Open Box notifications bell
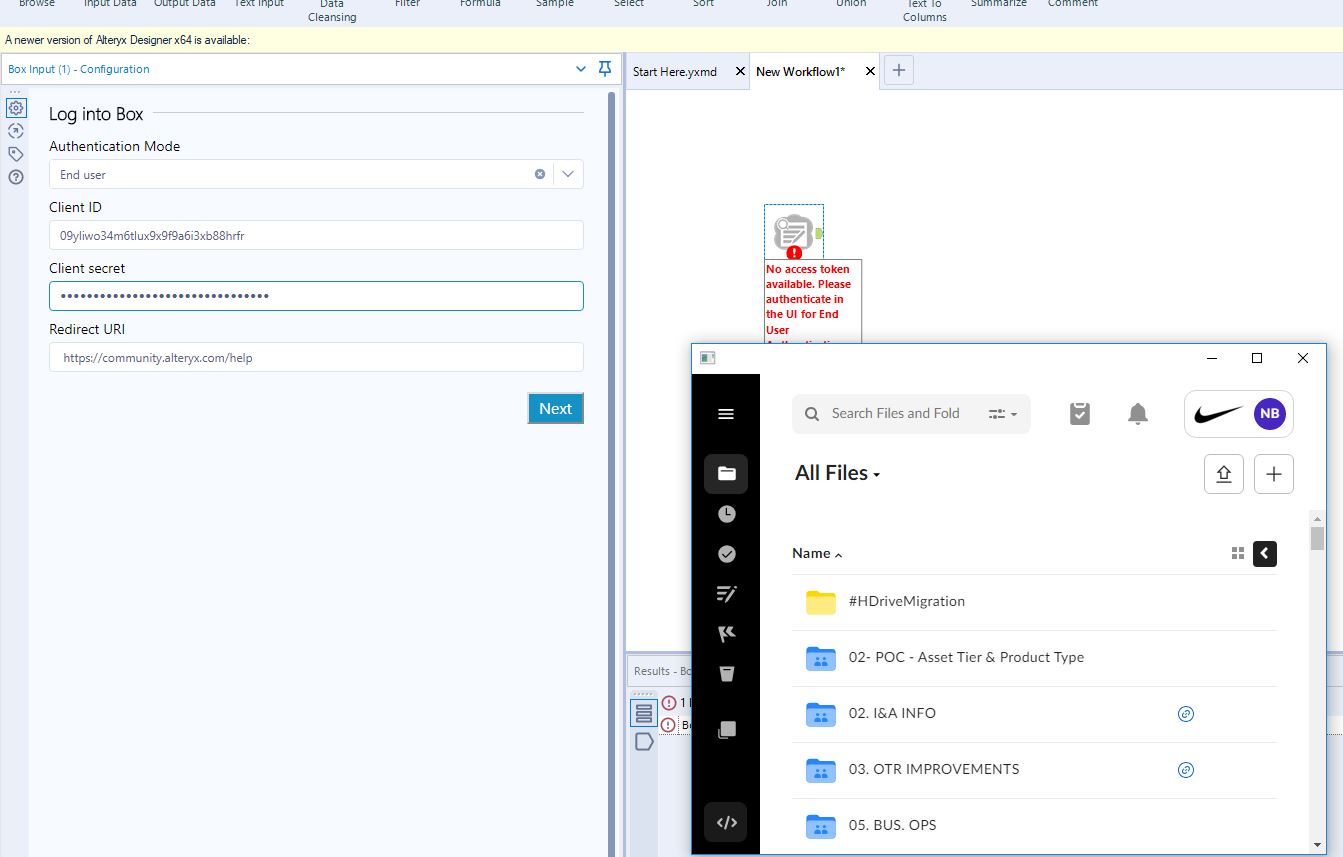 [x=1137, y=413]
